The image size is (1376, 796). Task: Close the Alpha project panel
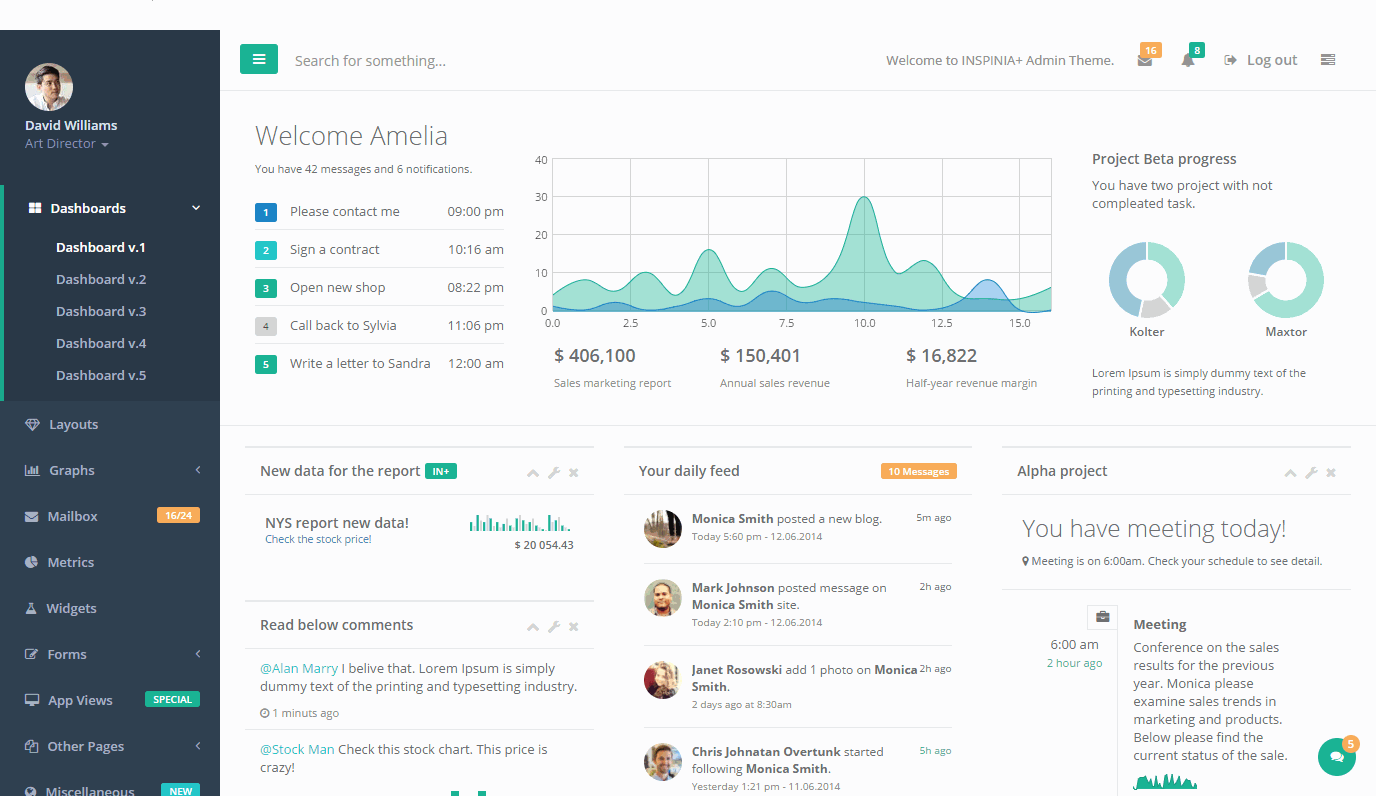click(x=1331, y=472)
